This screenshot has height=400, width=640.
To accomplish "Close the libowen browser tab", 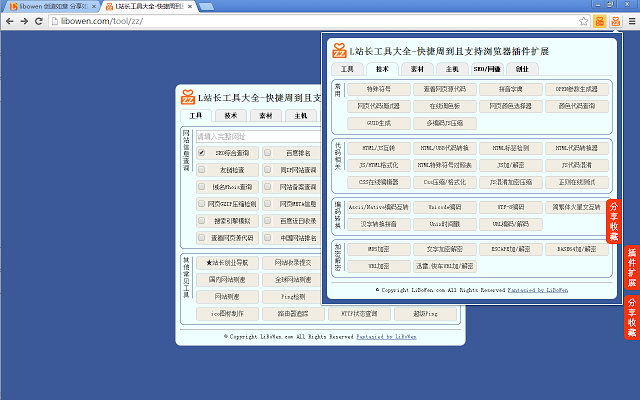I will 94,7.
